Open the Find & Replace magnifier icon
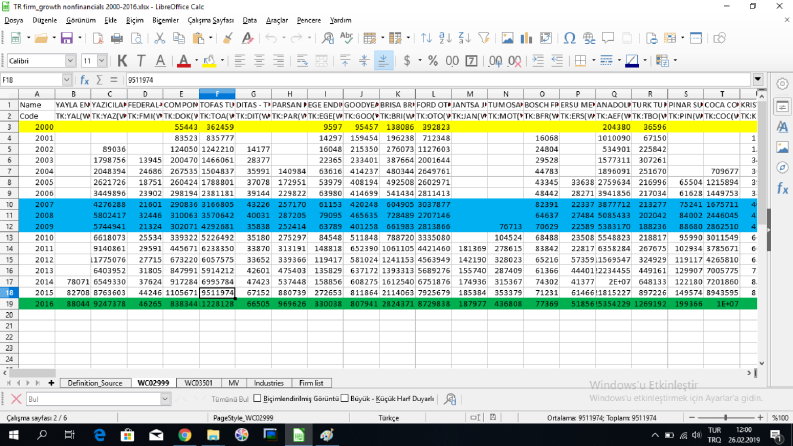 [x=328, y=38]
